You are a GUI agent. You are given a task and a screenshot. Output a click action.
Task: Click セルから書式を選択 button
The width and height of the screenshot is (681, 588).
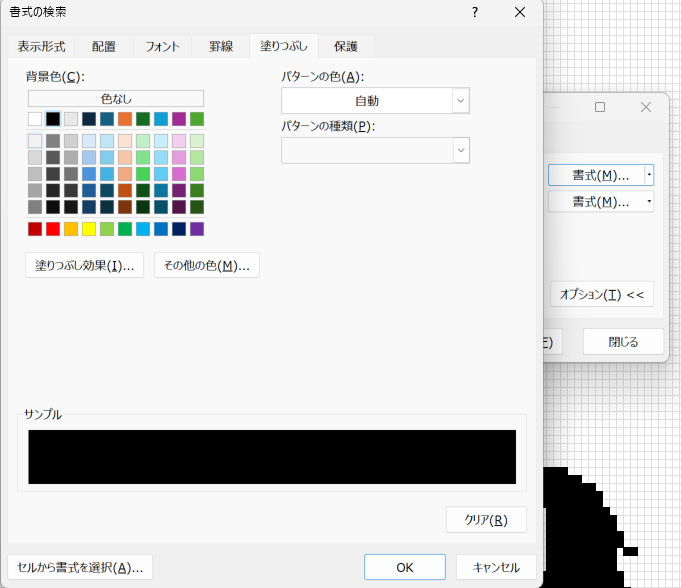[x=80, y=567]
